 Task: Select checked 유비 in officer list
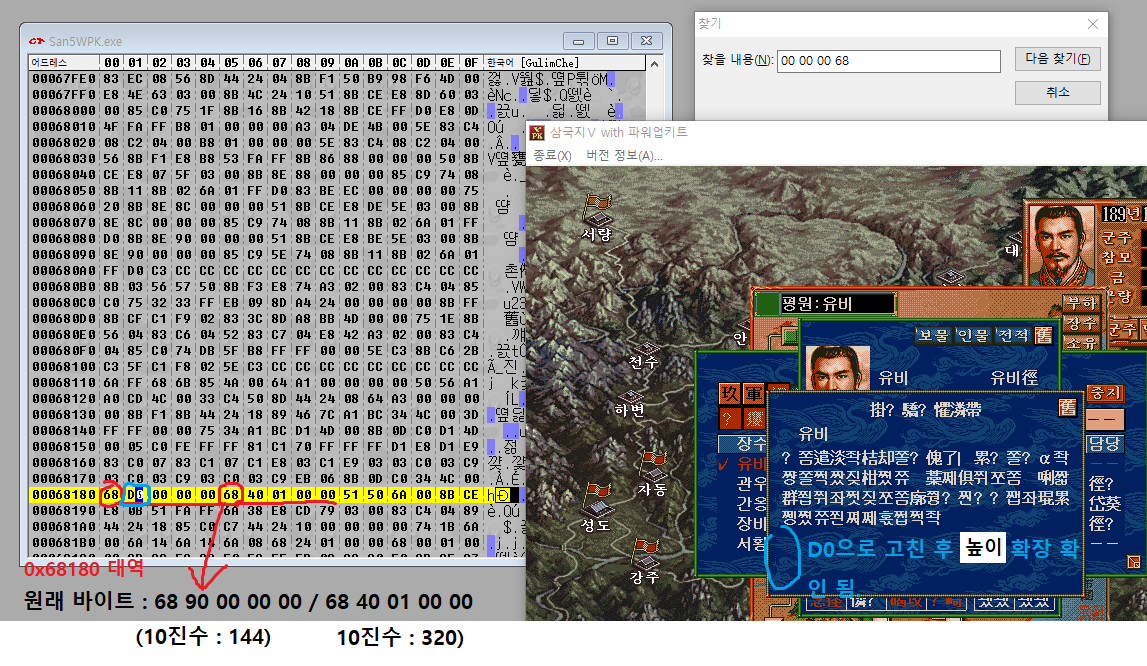[750, 463]
